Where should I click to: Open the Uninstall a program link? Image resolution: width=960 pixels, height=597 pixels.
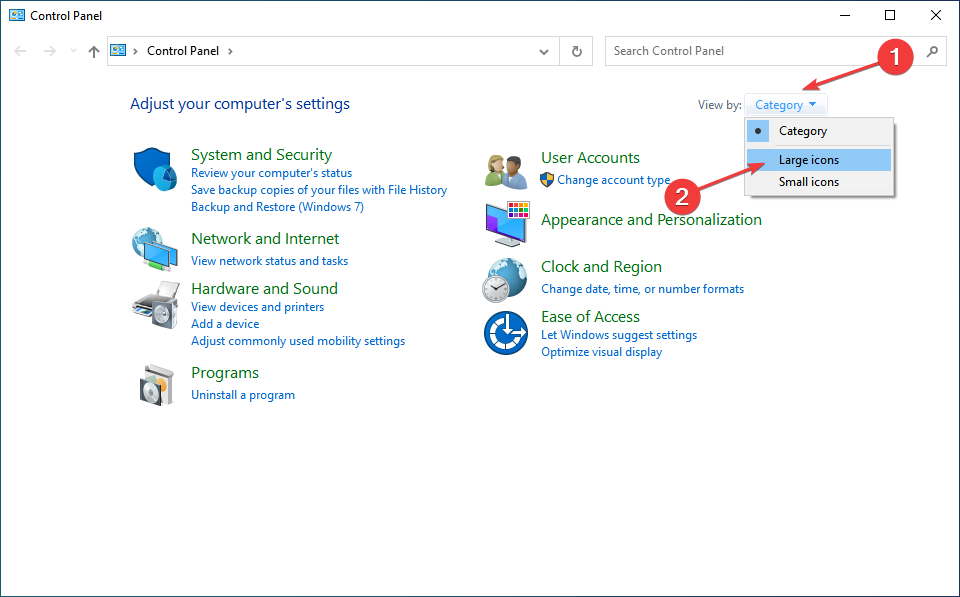pos(243,395)
